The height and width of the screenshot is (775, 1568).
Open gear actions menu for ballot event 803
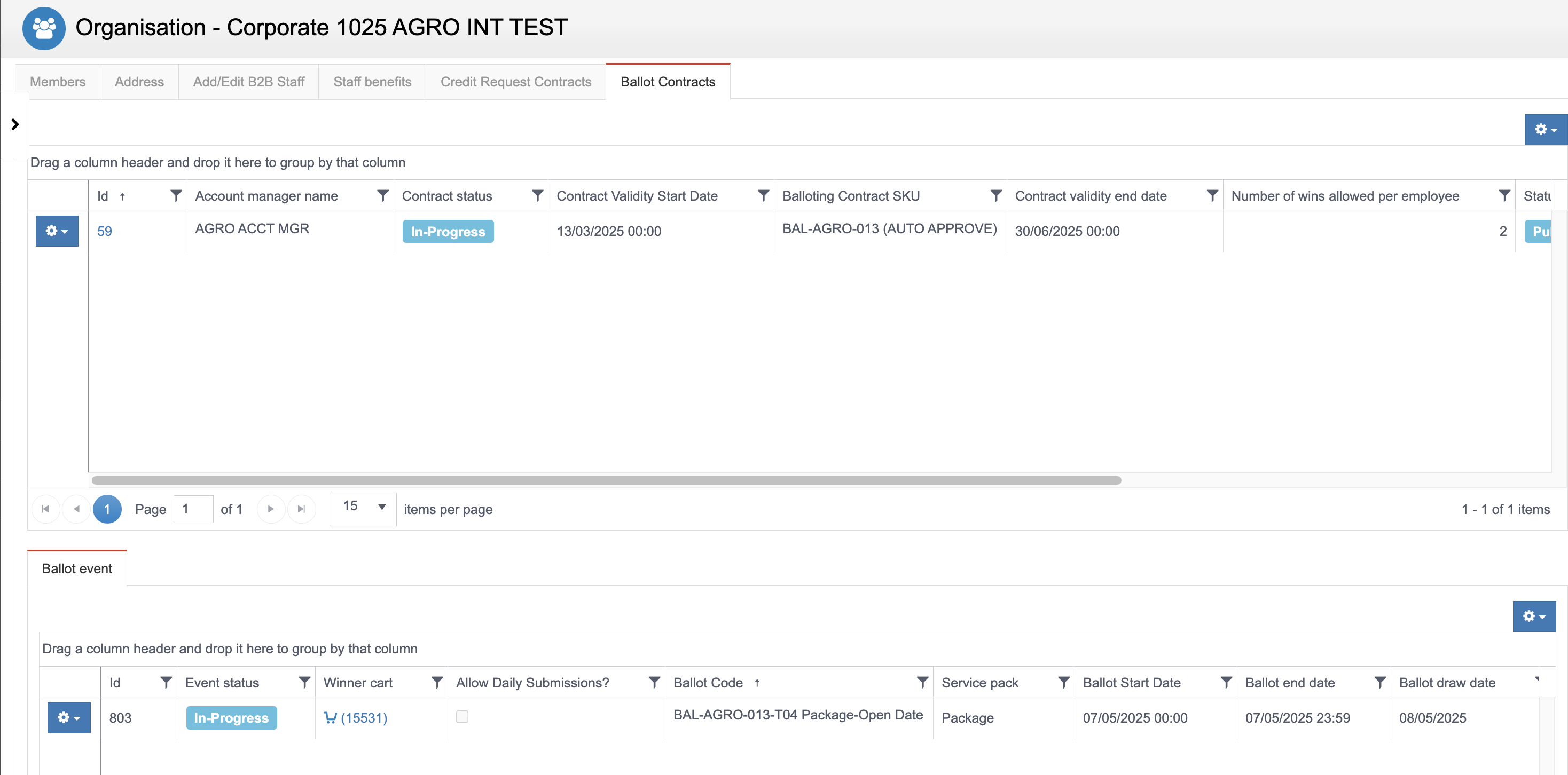pyautogui.click(x=69, y=718)
